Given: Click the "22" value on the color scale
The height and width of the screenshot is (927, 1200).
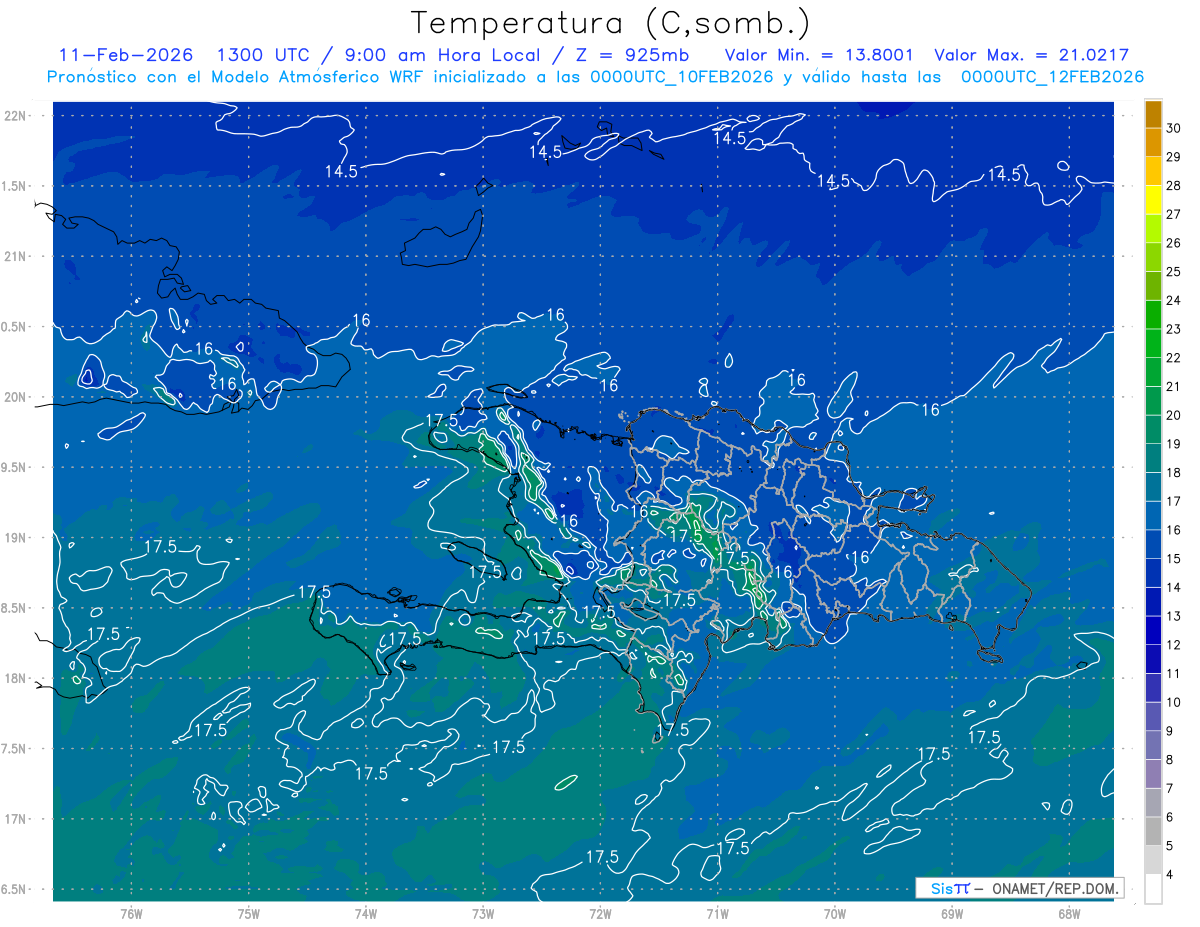Looking at the screenshot, I should click(x=1174, y=358).
